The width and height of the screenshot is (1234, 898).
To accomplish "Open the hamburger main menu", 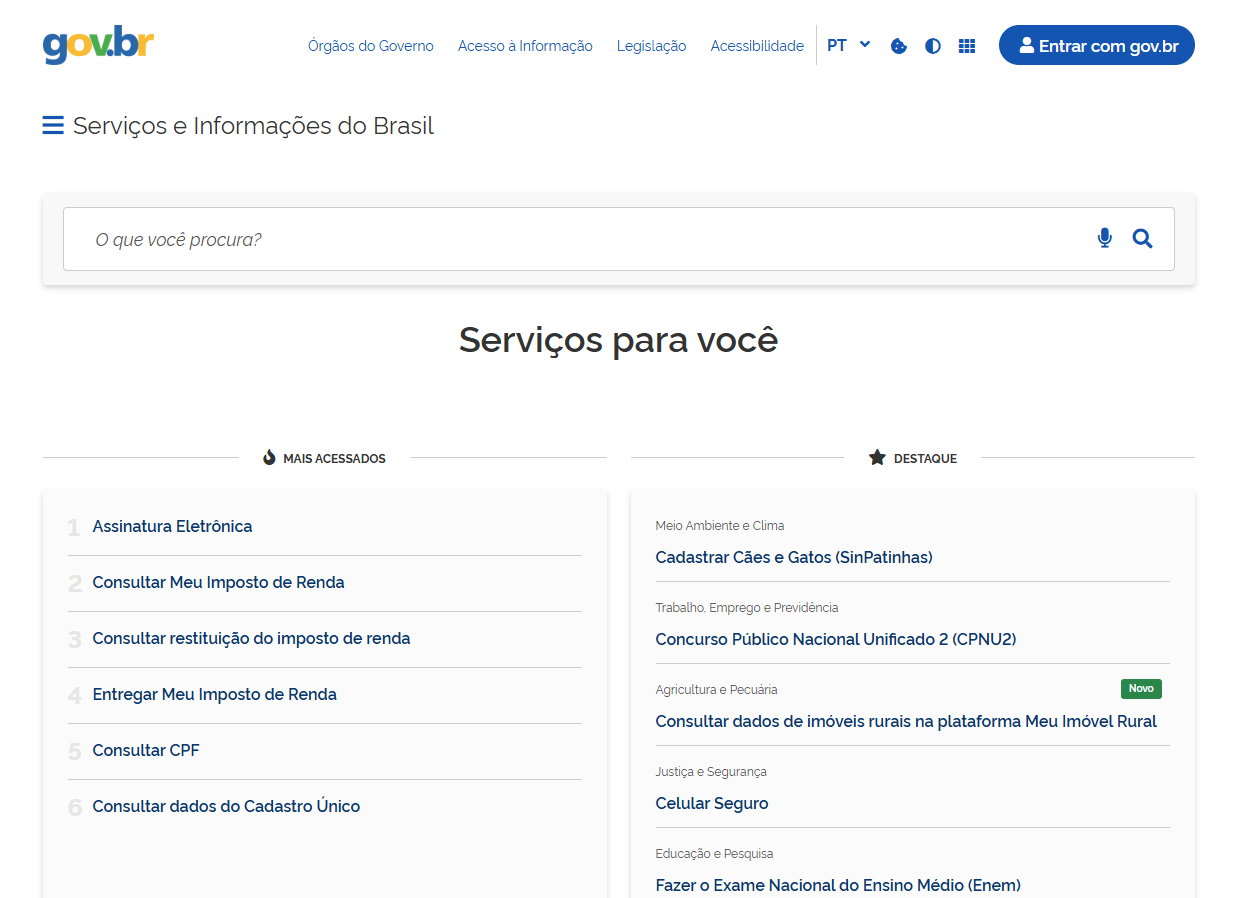I will point(53,126).
